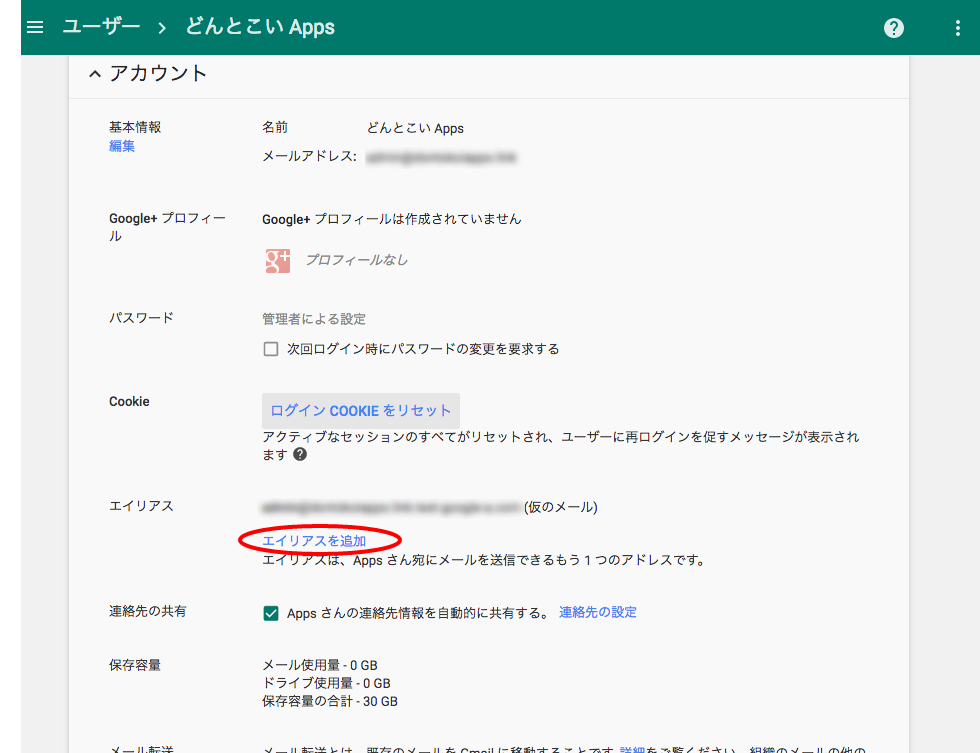This screenshot has width=980, height=753.
Task: Click メール使用量 - 0 GB text
Action: pos(320,665)
